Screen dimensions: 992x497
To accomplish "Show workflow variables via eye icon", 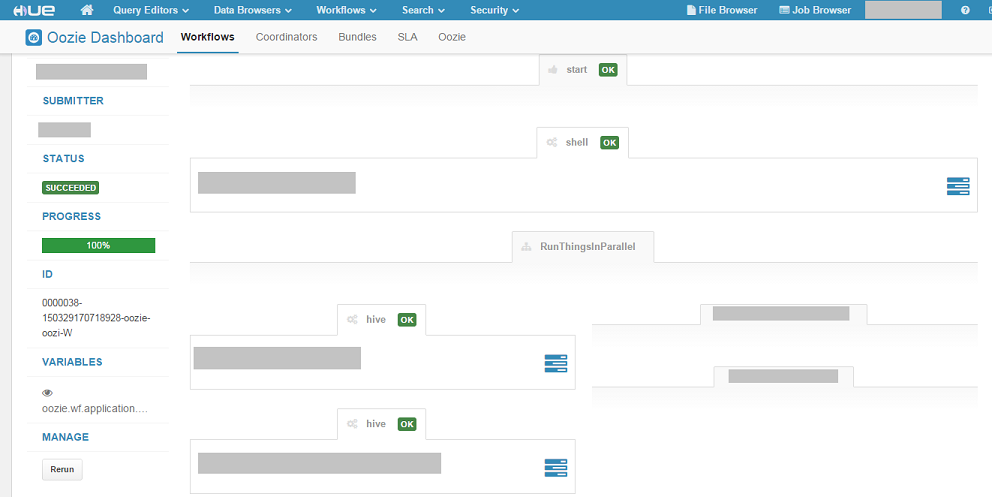I will tap(47, 393).
